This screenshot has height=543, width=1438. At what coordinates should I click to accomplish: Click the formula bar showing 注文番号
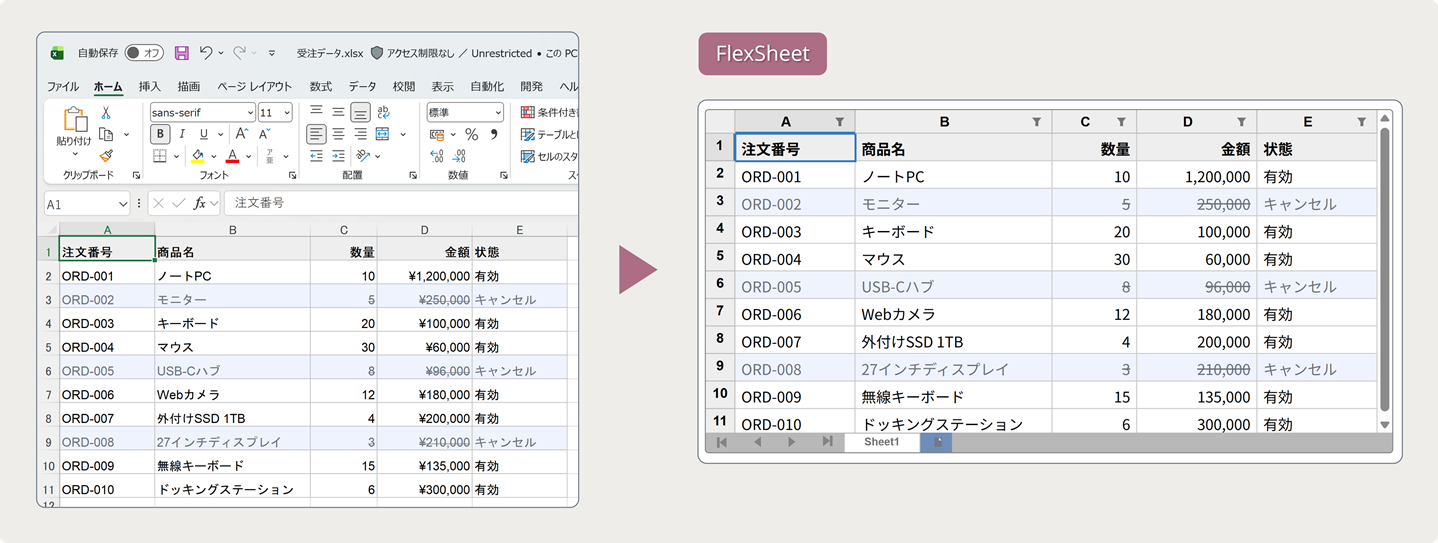click(400, 203)
